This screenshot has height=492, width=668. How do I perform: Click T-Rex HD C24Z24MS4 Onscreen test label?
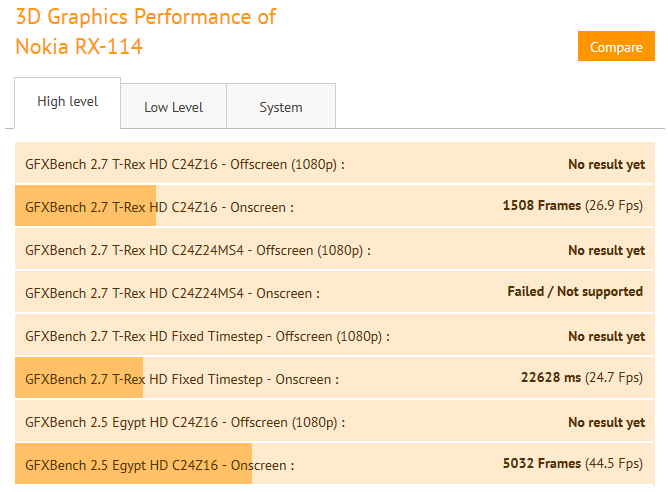pyautogui.click(x=172, y=294)
